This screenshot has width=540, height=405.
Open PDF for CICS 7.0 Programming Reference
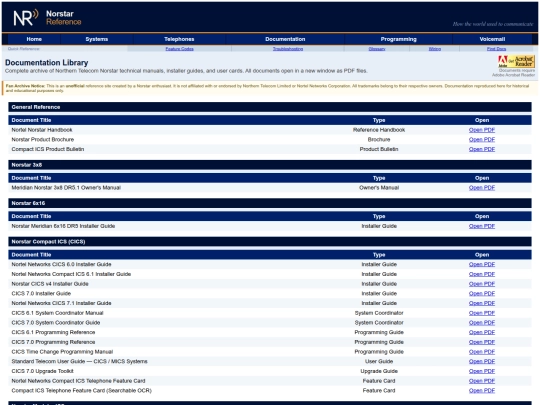pyautogui.click(x=482, y=342)
